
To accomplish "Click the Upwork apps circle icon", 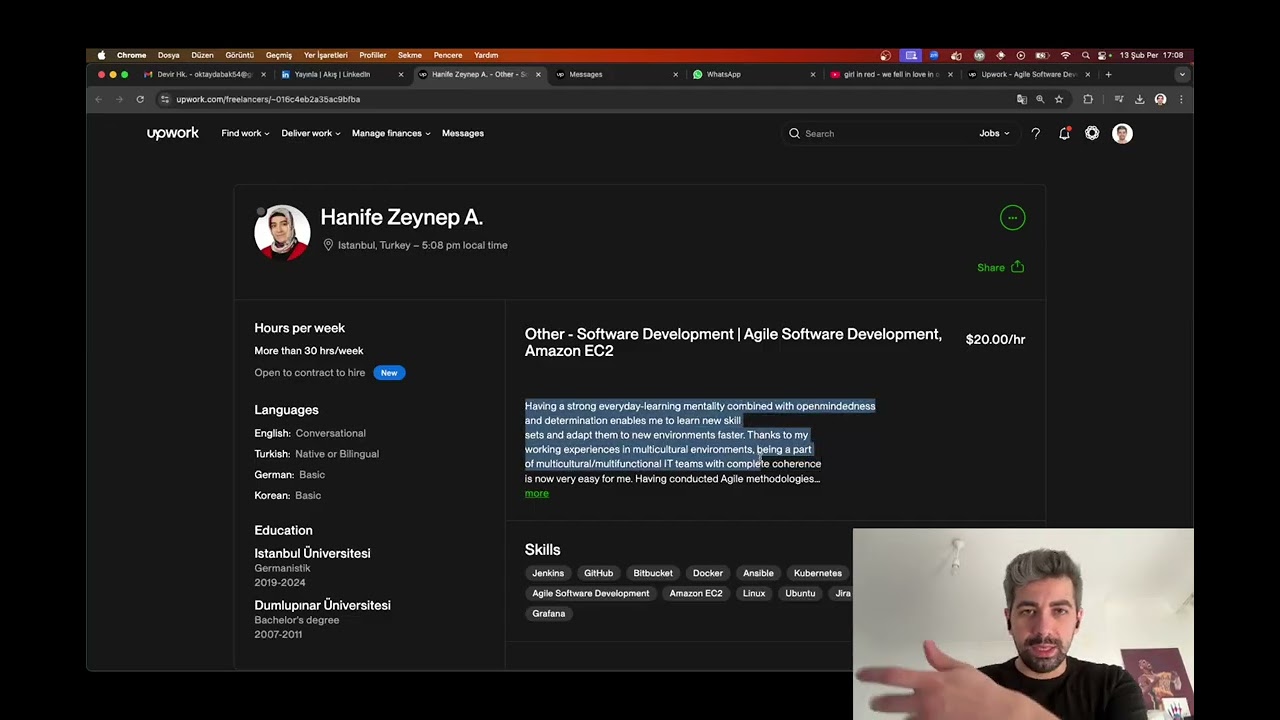I will coord(1092,133).
